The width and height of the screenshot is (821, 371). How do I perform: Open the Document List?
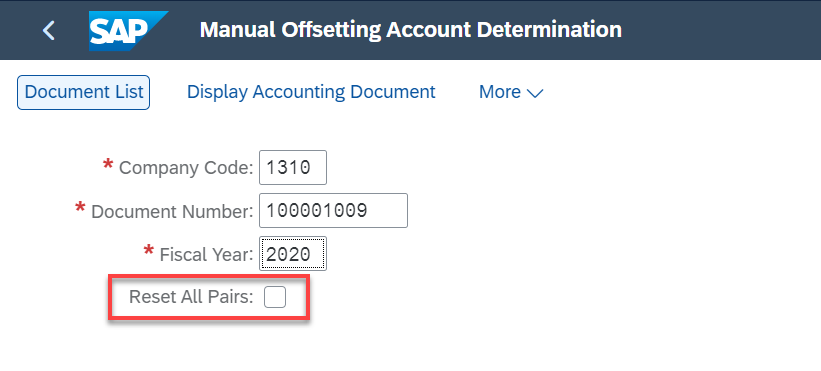(x=83, y=92)
